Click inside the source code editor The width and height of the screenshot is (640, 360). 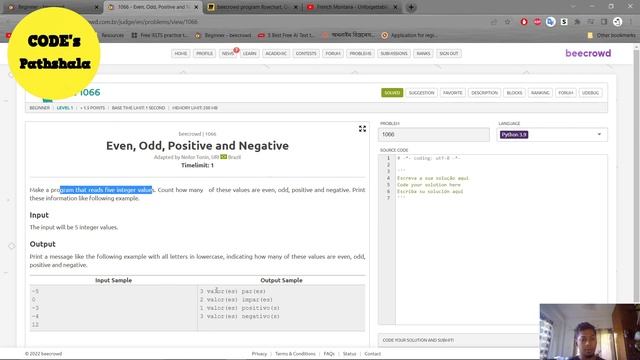coord(501,239)
